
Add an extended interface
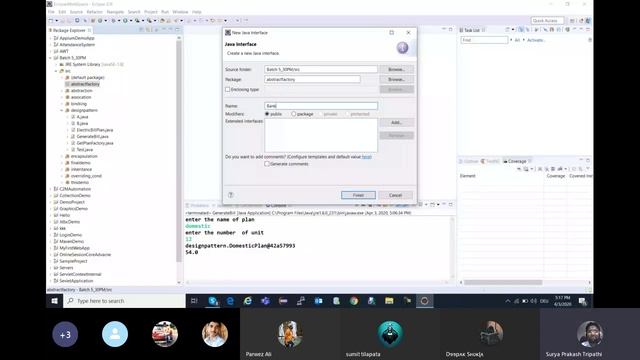click(396, 122)
